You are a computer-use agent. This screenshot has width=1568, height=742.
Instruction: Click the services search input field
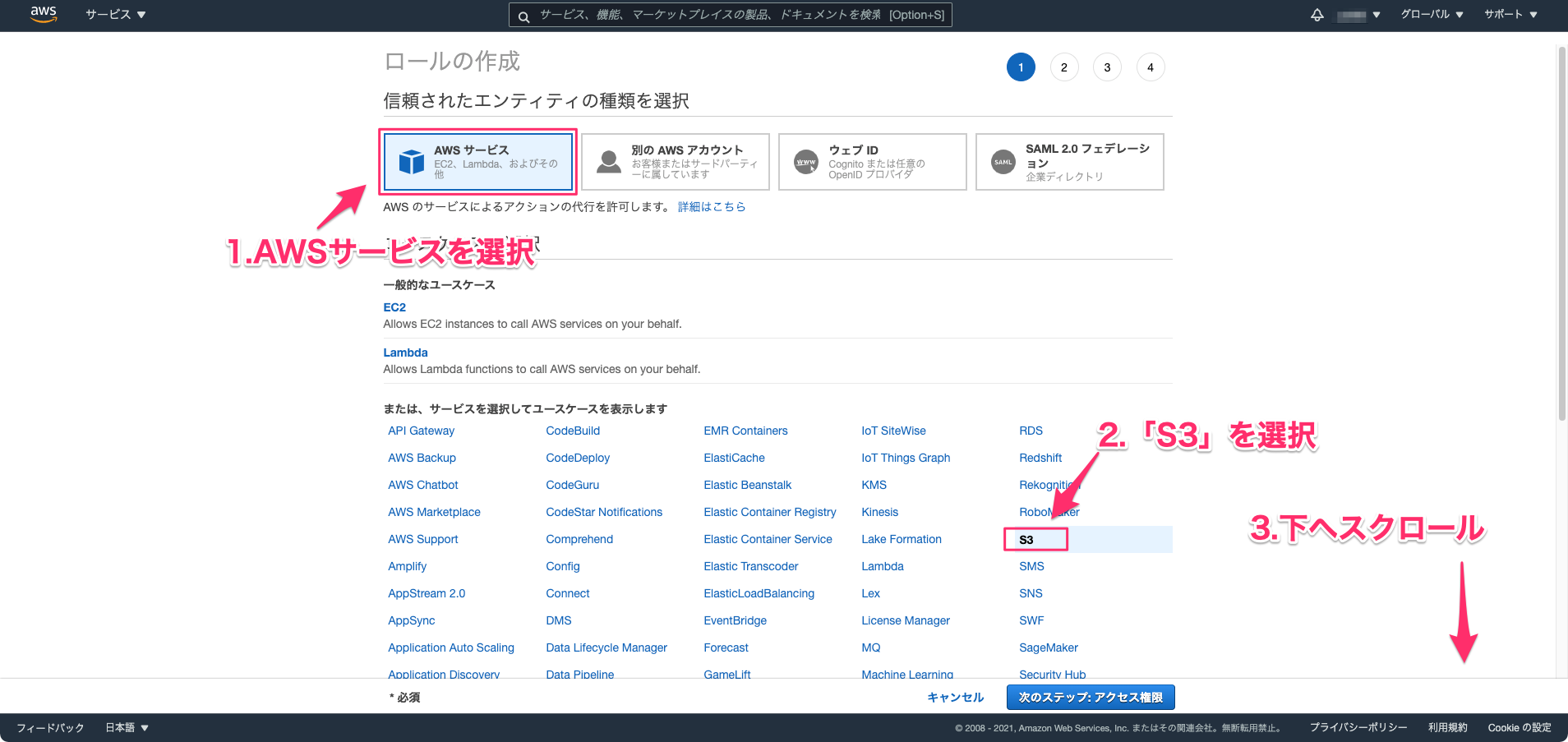tap(731, 16)
